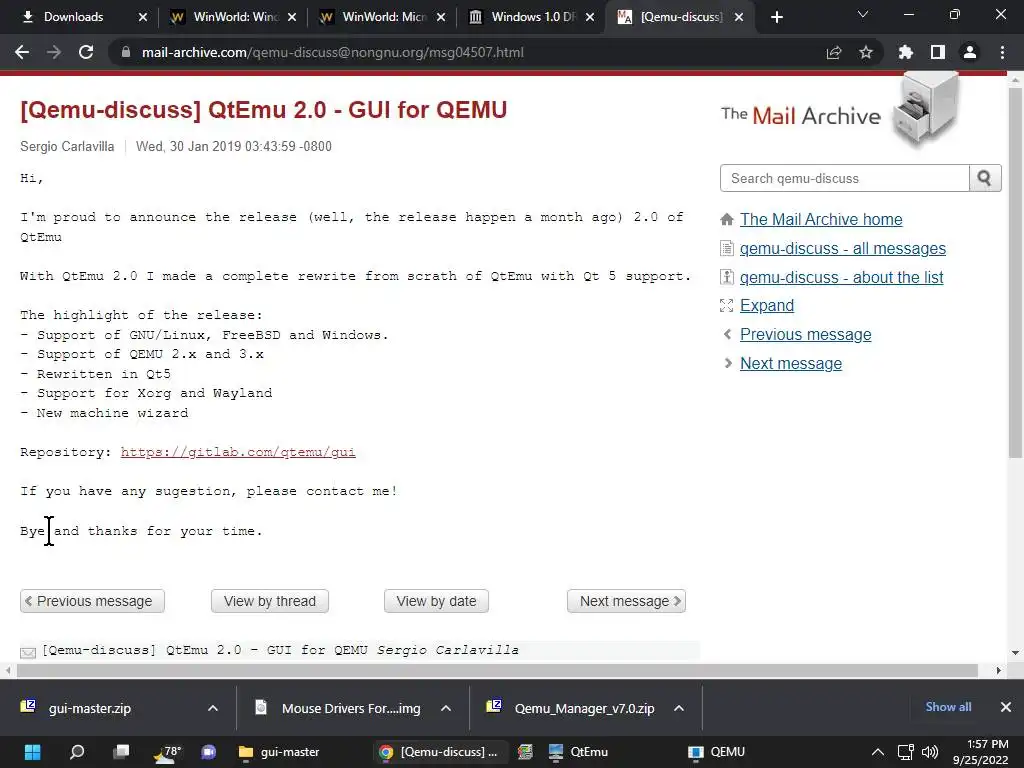Toggle the browser side panel

pos(938,52)
